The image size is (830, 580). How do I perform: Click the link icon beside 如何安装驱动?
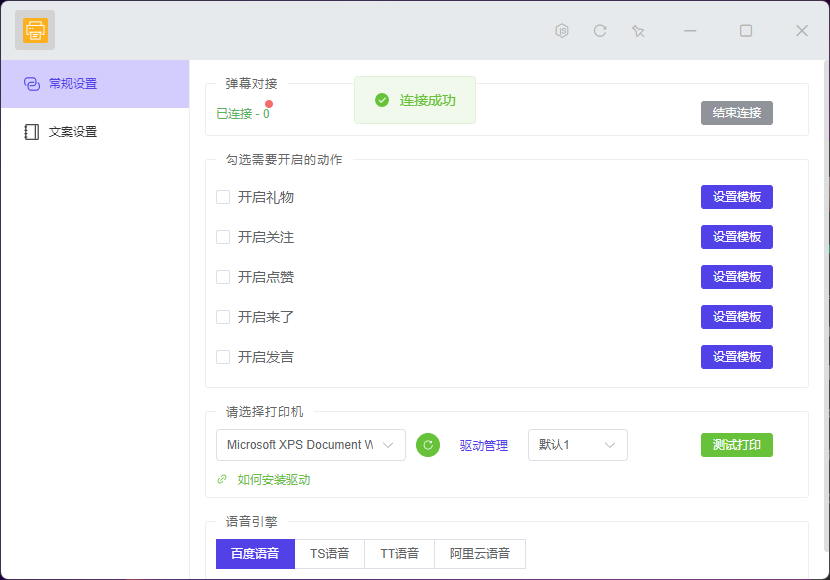[x=222, y=479]
